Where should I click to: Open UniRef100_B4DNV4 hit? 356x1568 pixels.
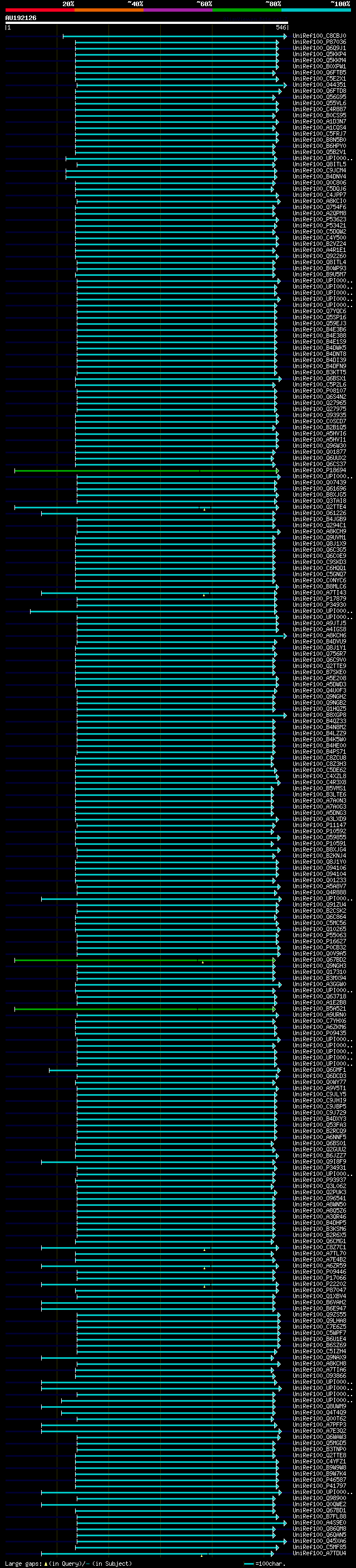(x=319, y=176)
